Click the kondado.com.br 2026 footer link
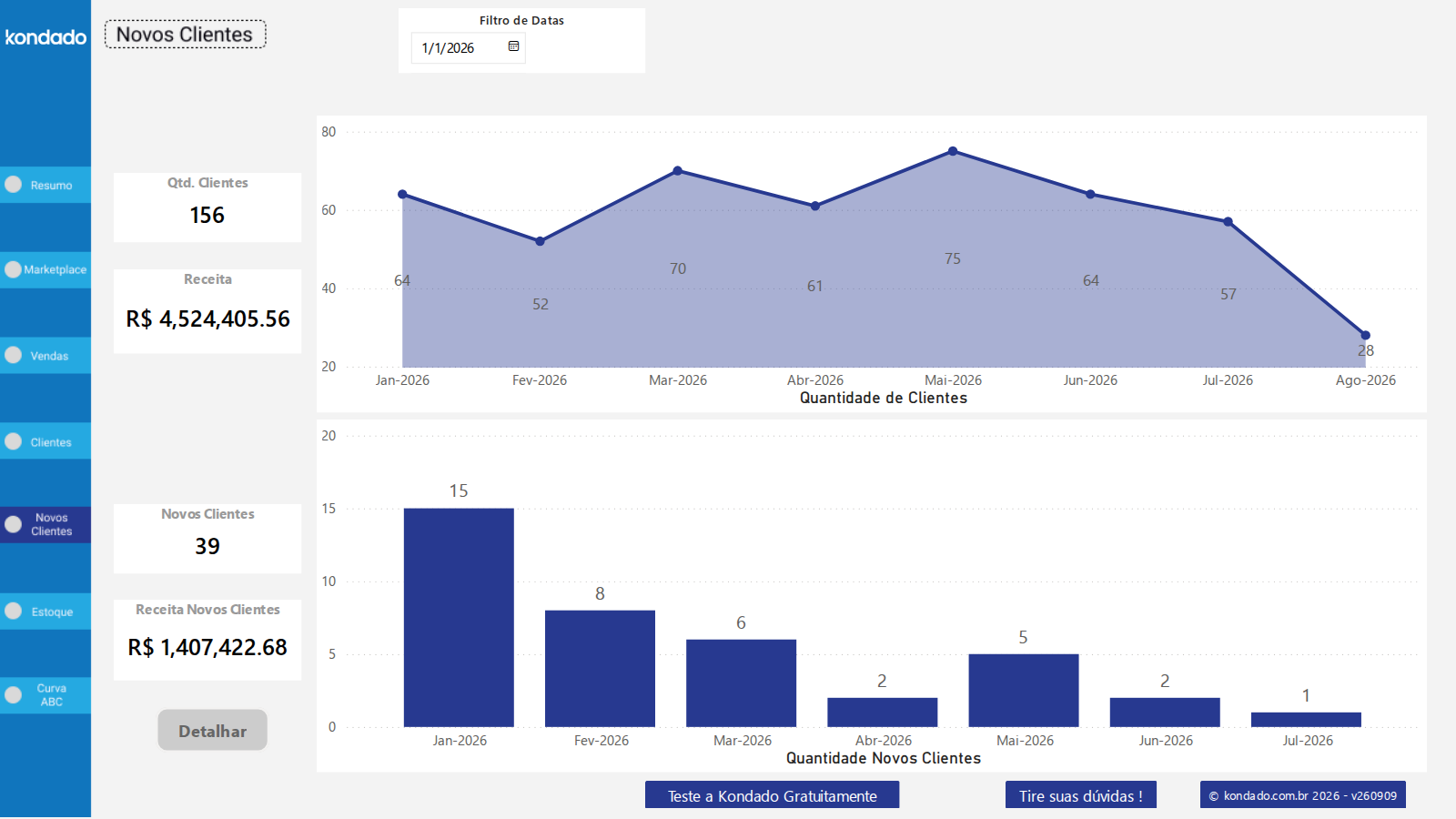Screen dimensions: 1456x819 (x=1302, y=795)
